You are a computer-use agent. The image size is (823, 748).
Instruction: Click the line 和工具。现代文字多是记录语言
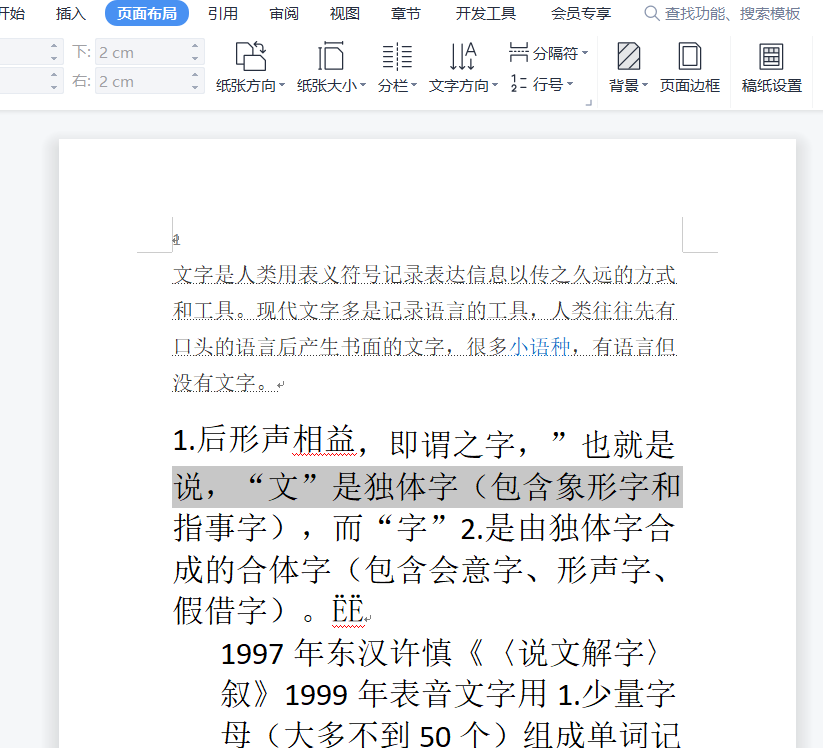coord(424,311)
